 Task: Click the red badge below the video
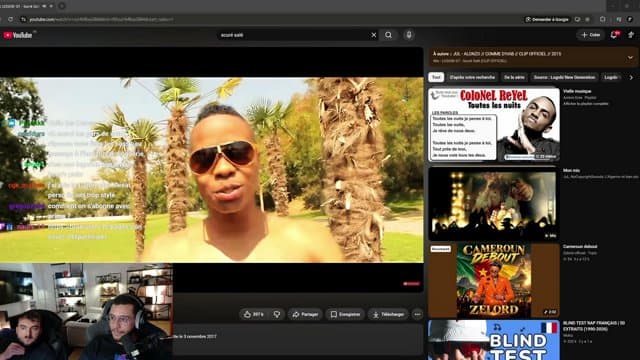click(x=411, y=284)
